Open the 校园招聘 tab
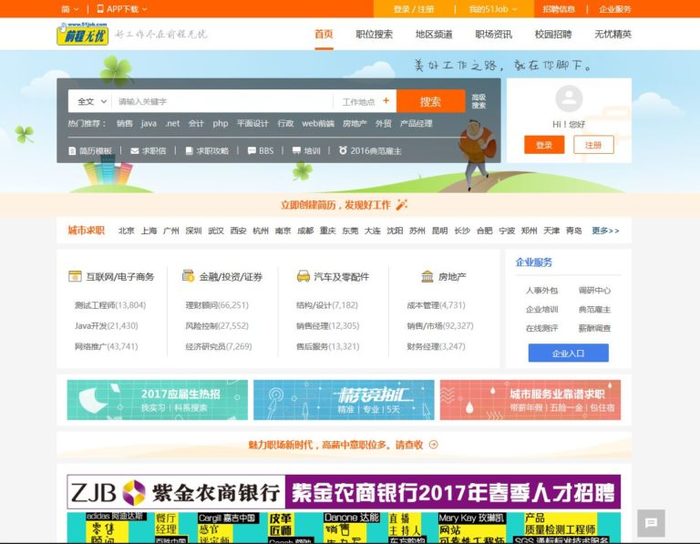700x544 pixels. click(x=553, y=34)
